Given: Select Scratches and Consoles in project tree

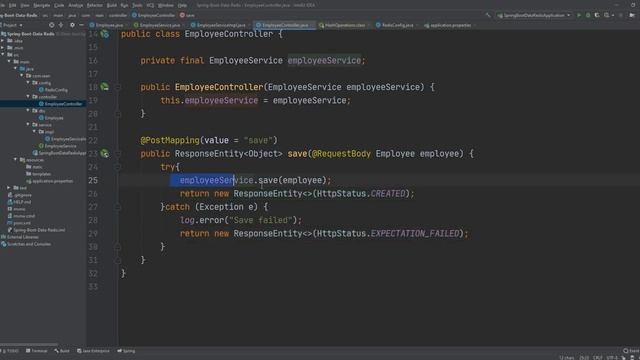Looking at the screenshot, I should pyautogui.click(x=29, y=244).
